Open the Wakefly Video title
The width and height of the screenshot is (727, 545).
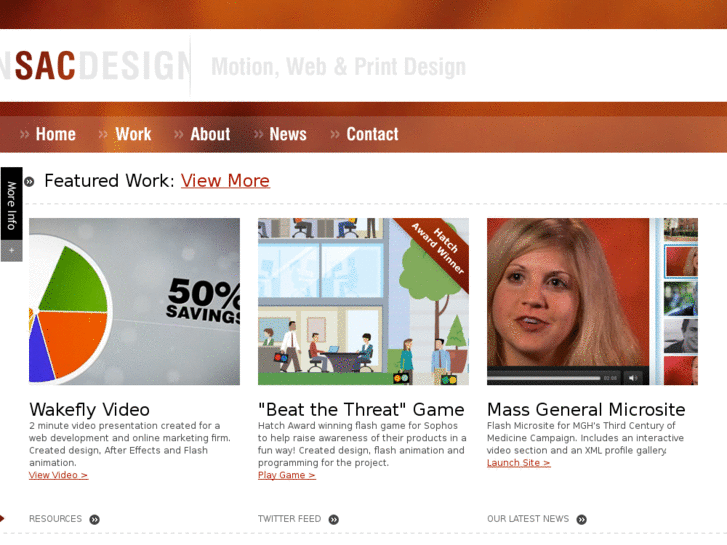coord(89,410)
